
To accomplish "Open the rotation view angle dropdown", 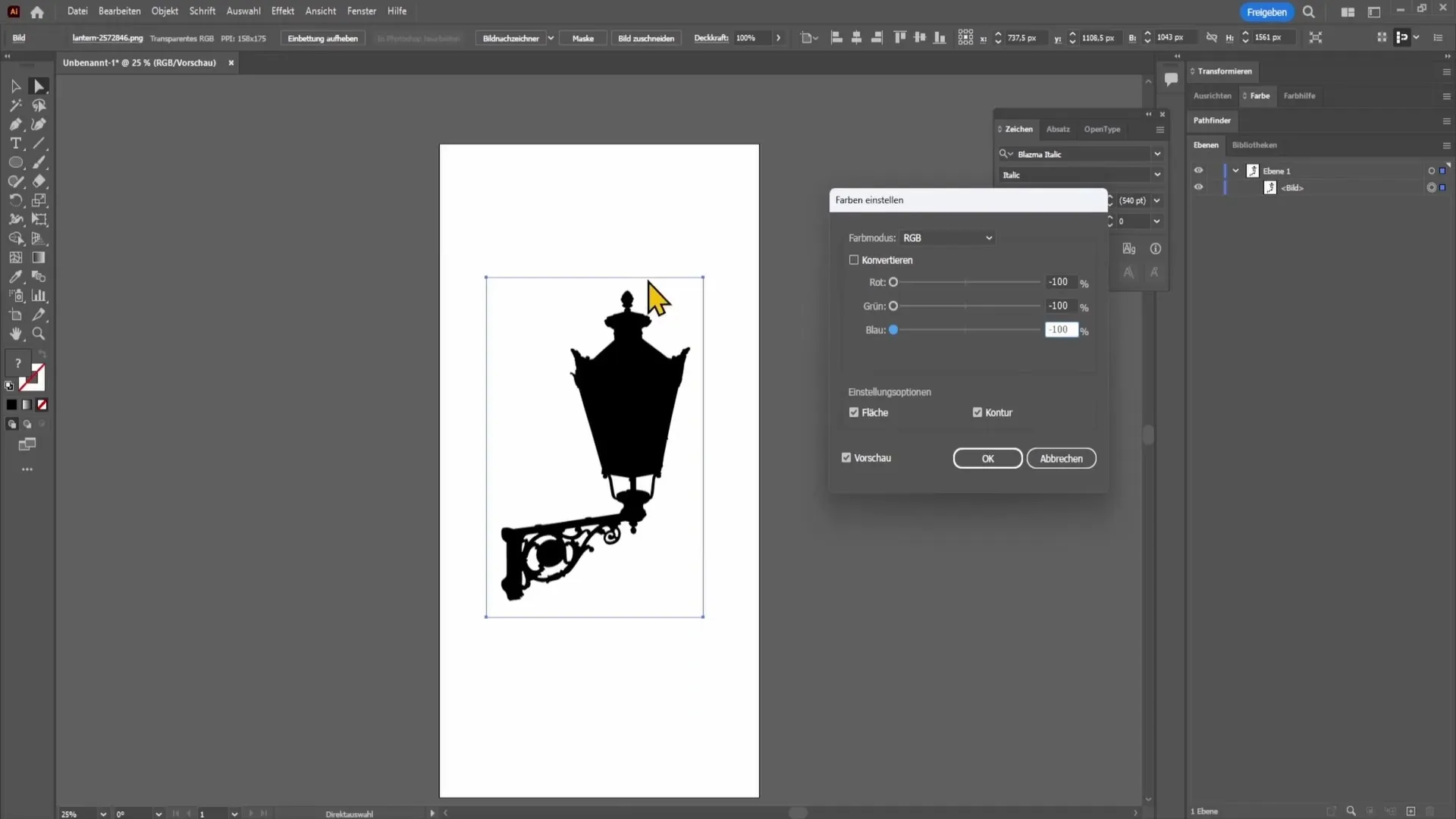I will tap(158, 814).
